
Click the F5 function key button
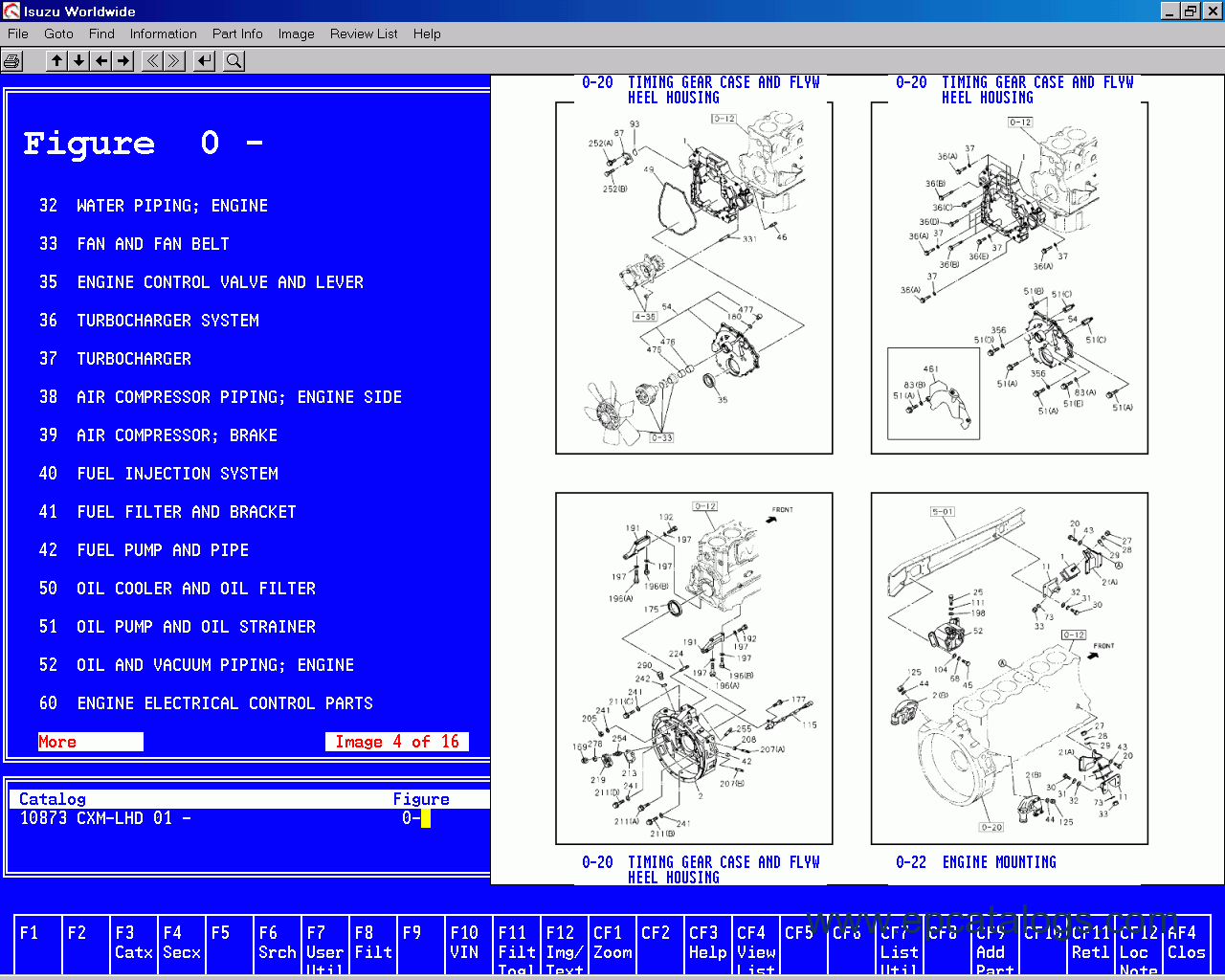click(230, 943)
